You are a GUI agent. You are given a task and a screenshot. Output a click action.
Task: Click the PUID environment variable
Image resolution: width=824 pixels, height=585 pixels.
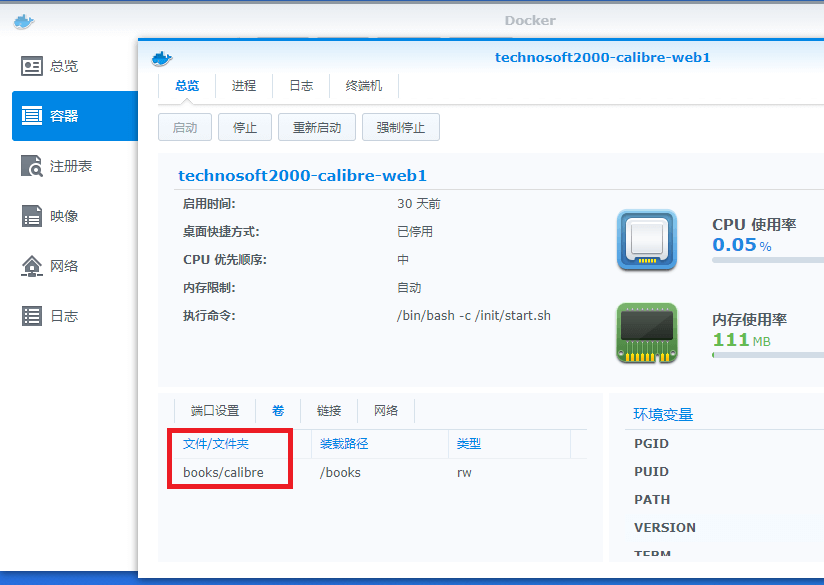651,471
